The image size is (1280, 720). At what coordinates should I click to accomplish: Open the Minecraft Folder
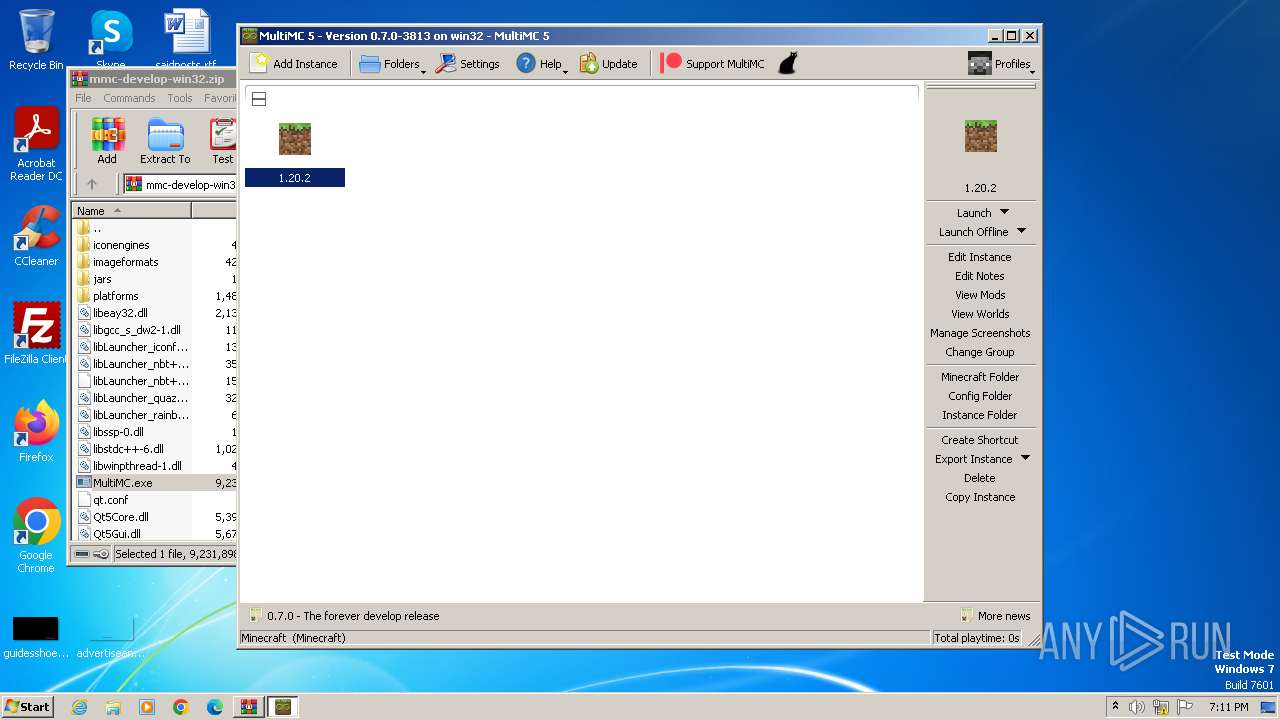tap(980, 377)
